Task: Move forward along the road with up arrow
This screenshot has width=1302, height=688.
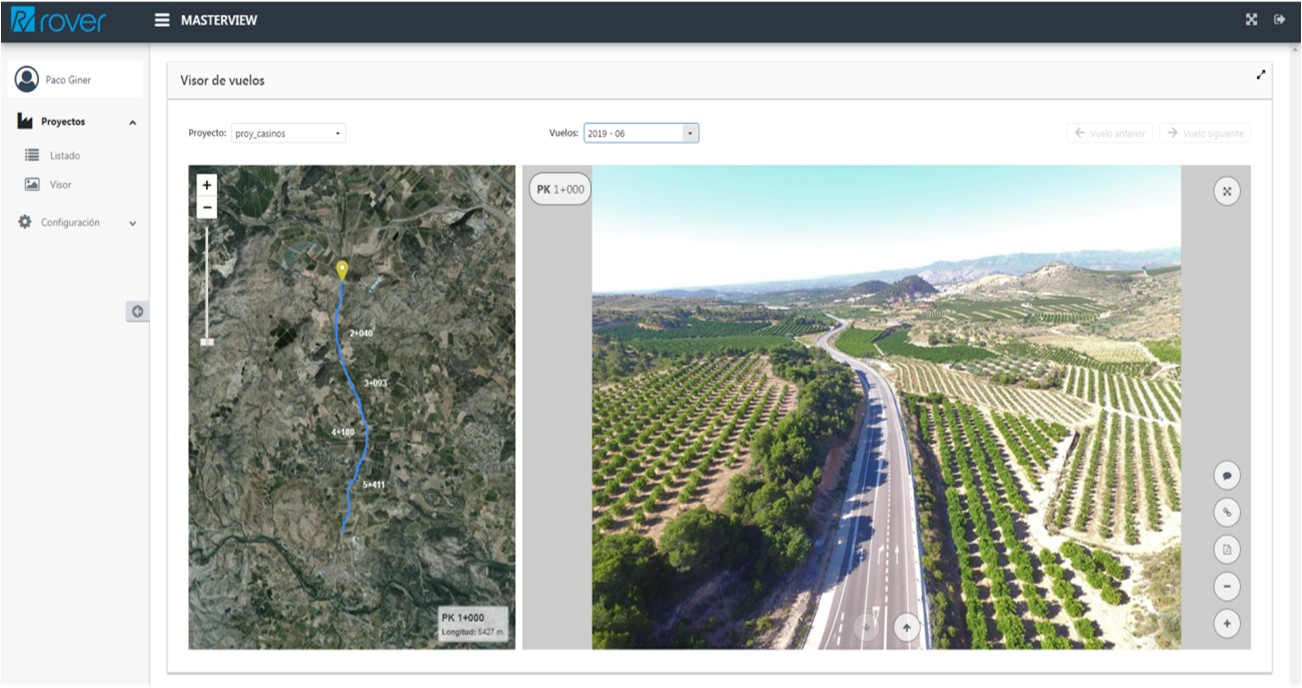Action: pyautogui.click(x=907, y=627)
